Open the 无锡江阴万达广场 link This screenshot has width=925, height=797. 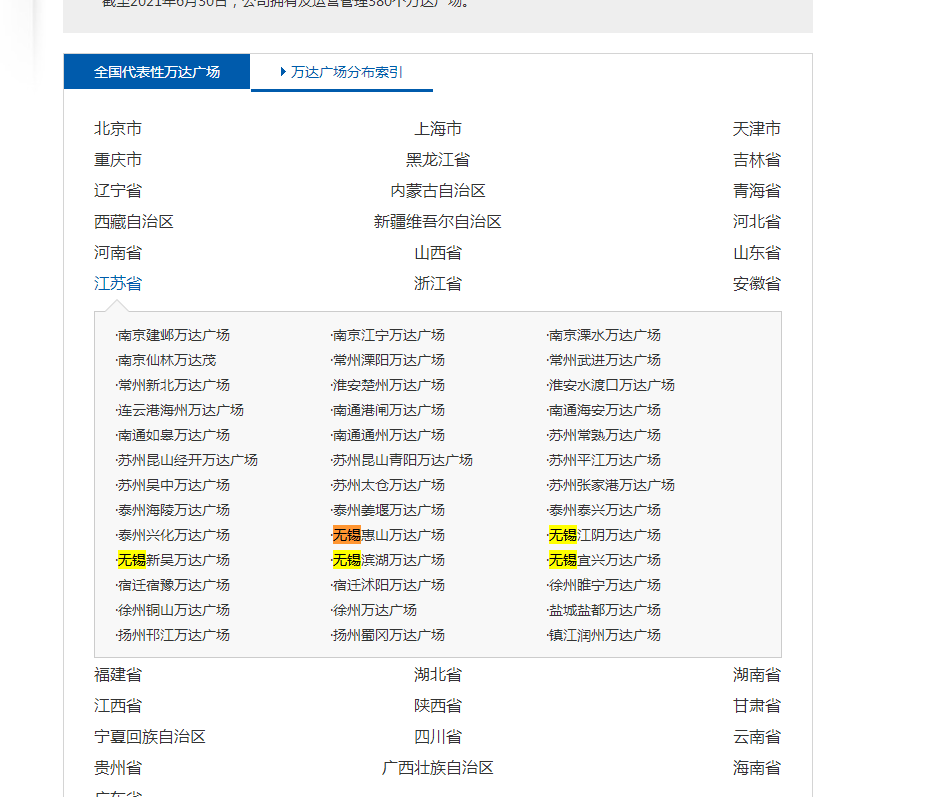pyautogui.click(x=604, y=535)
